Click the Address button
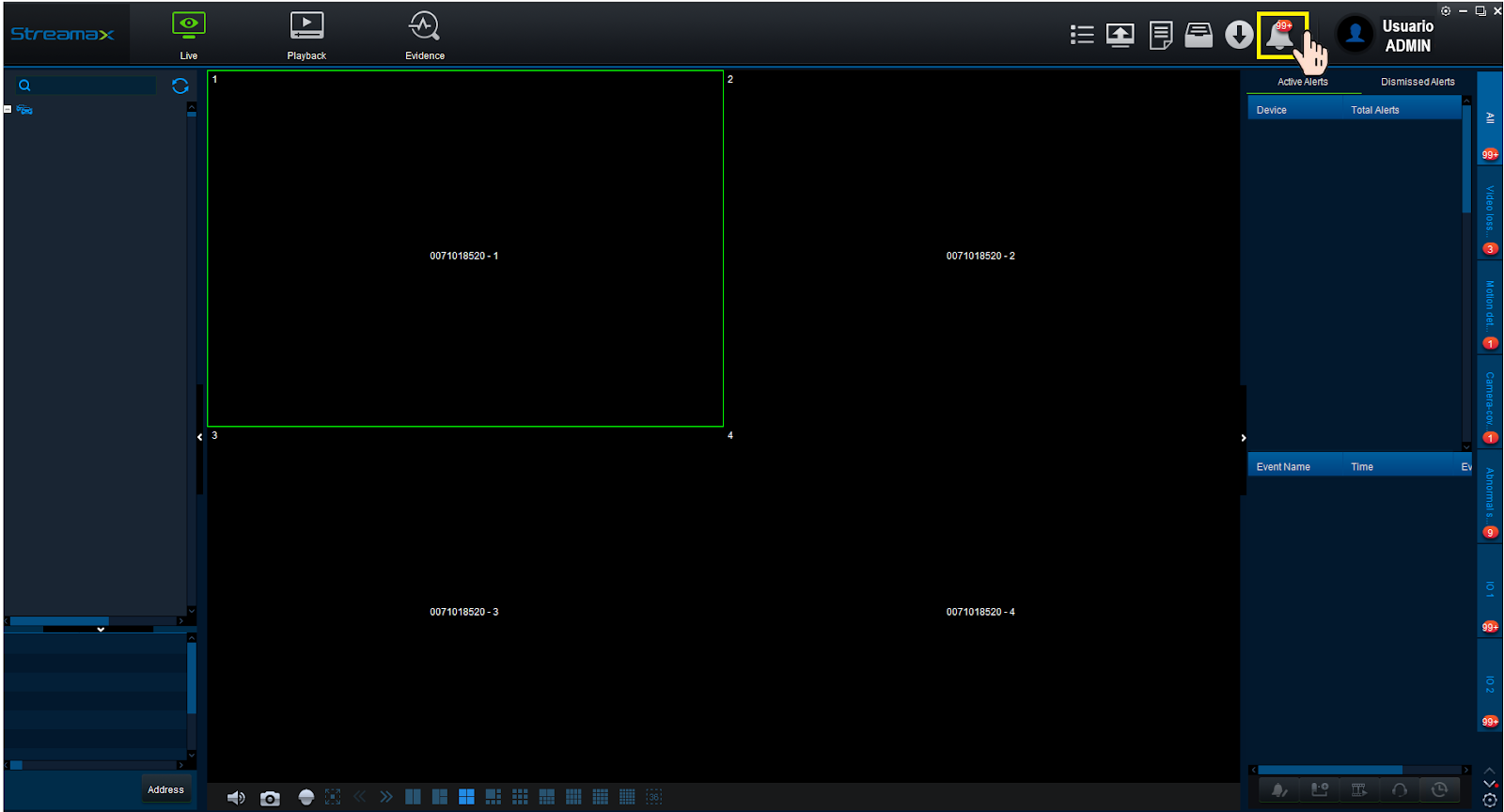Screen dimensions: 1504x812 tap(165, 789)
